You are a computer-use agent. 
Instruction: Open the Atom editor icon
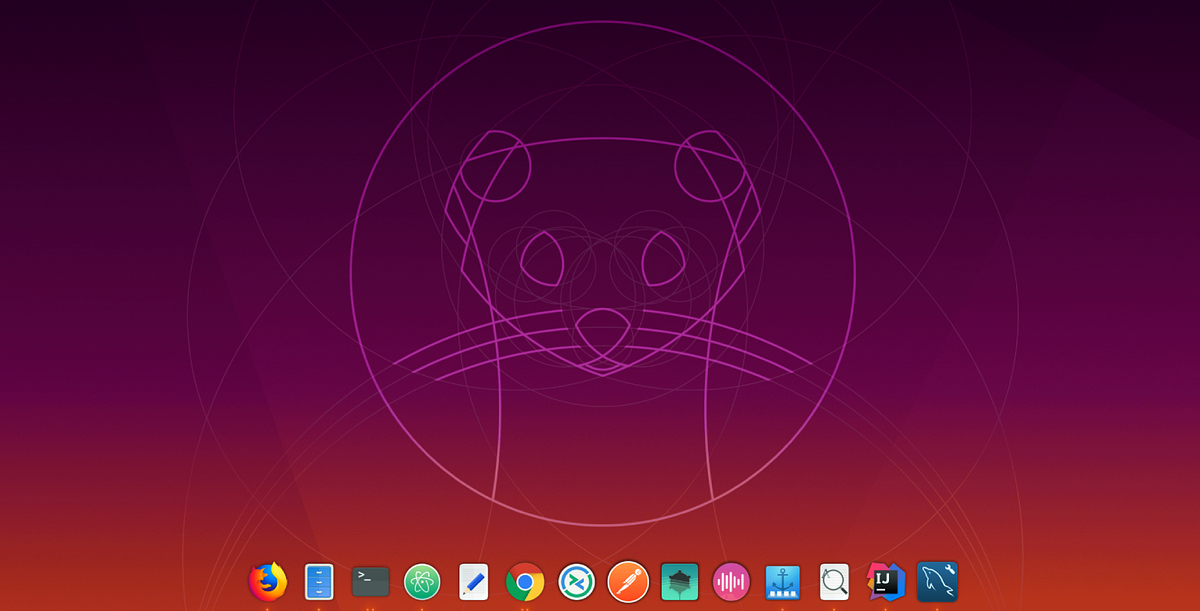[422, 581]
